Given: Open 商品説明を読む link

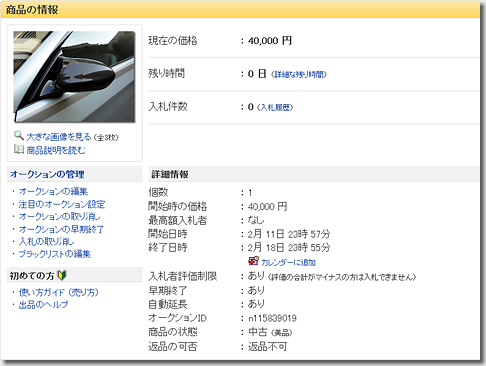Looking at the screenshot, I should click(56, 150).
